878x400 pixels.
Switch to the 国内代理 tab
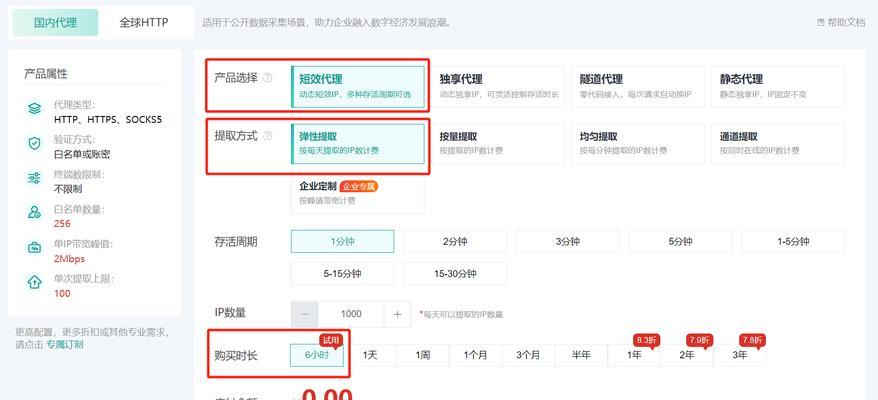55,23
